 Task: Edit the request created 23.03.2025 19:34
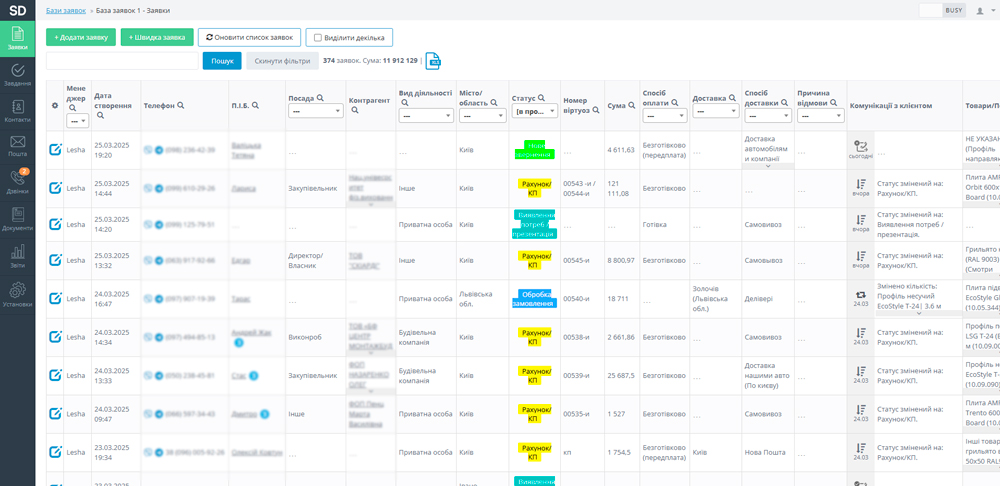click(55, 452)
